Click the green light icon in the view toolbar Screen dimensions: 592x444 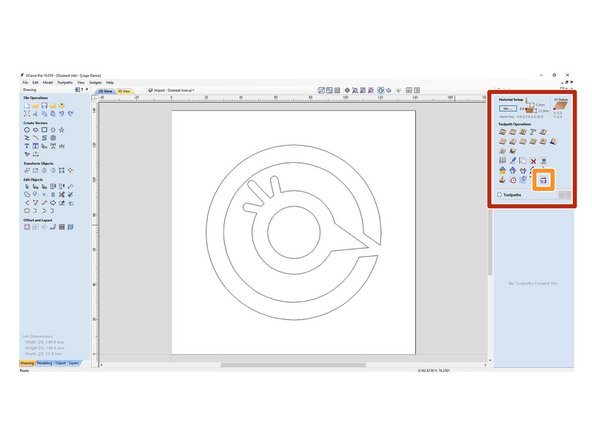point(398,90)
